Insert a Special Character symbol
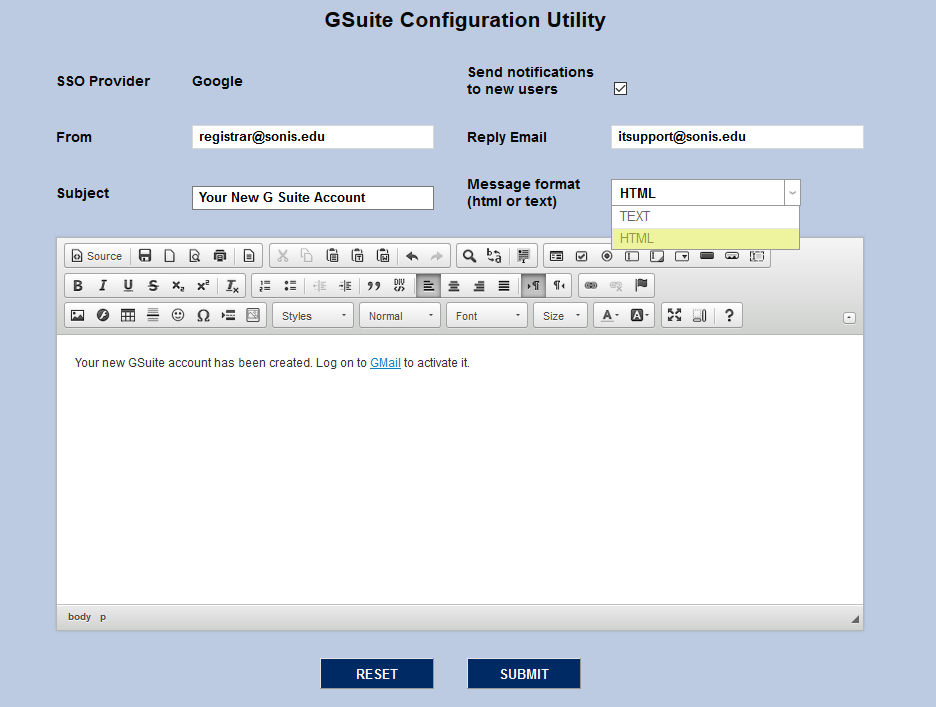The height and width of the screenshot is (707, 936). [x=205, y=315]
